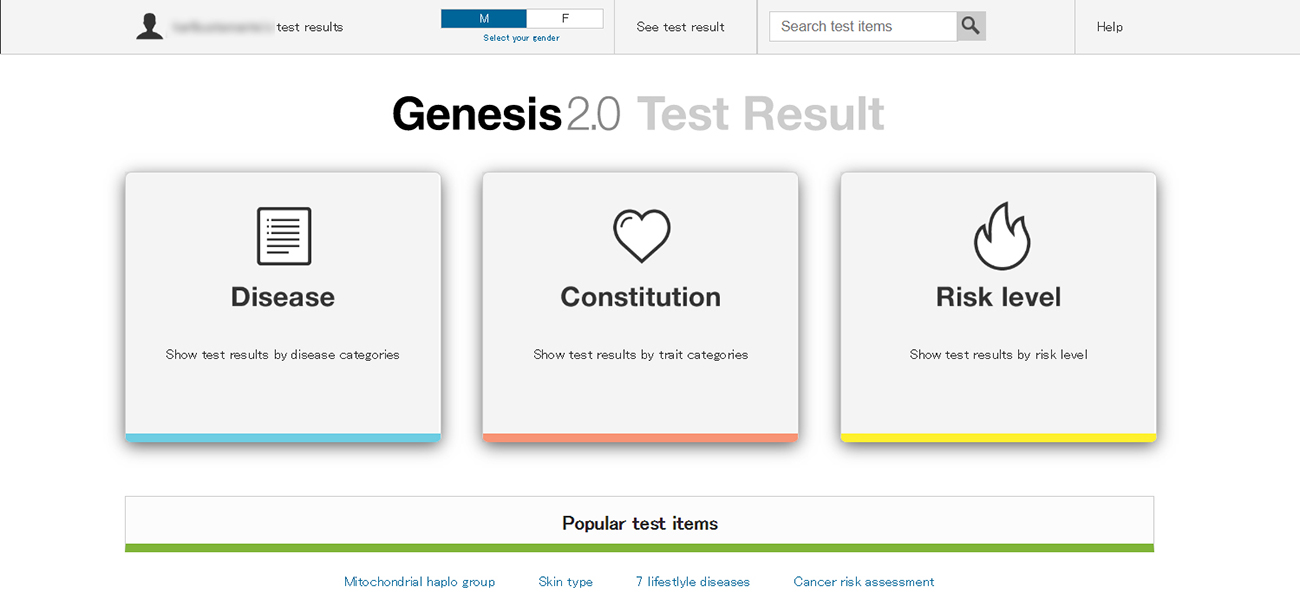1300x609 pixels.
Task: Click the Constitution card heading
Action: tap(641, 297)
